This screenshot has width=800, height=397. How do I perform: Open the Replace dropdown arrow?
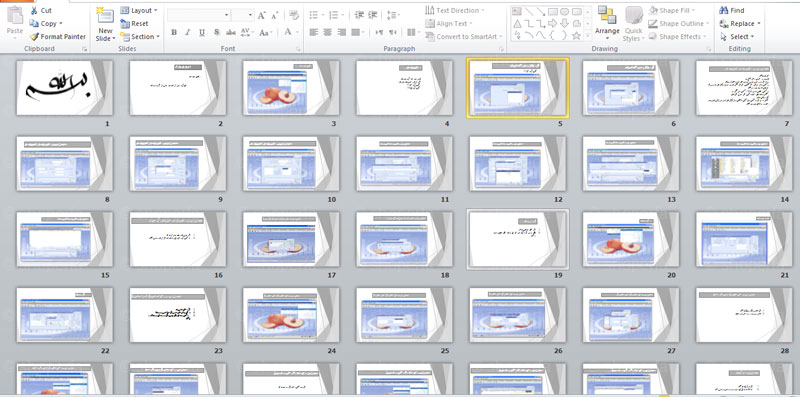coord(759,23)
